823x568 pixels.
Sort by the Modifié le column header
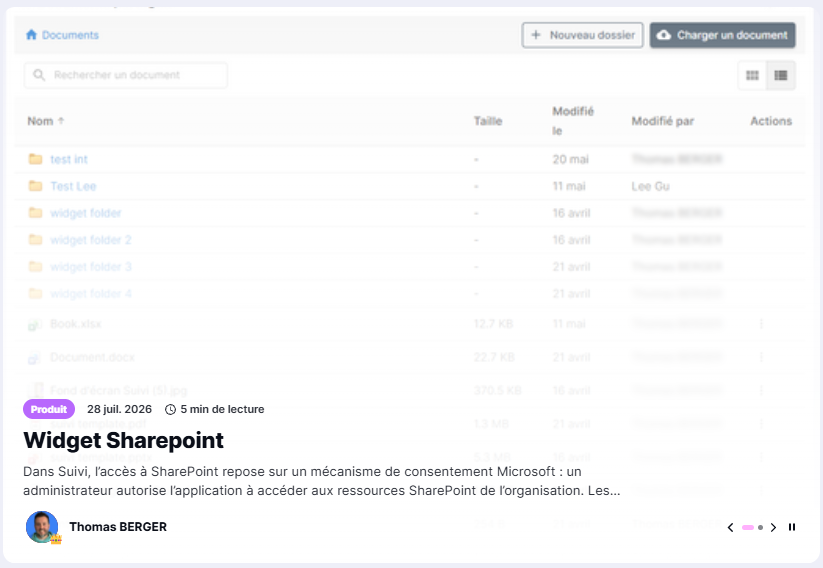point(573,121)
